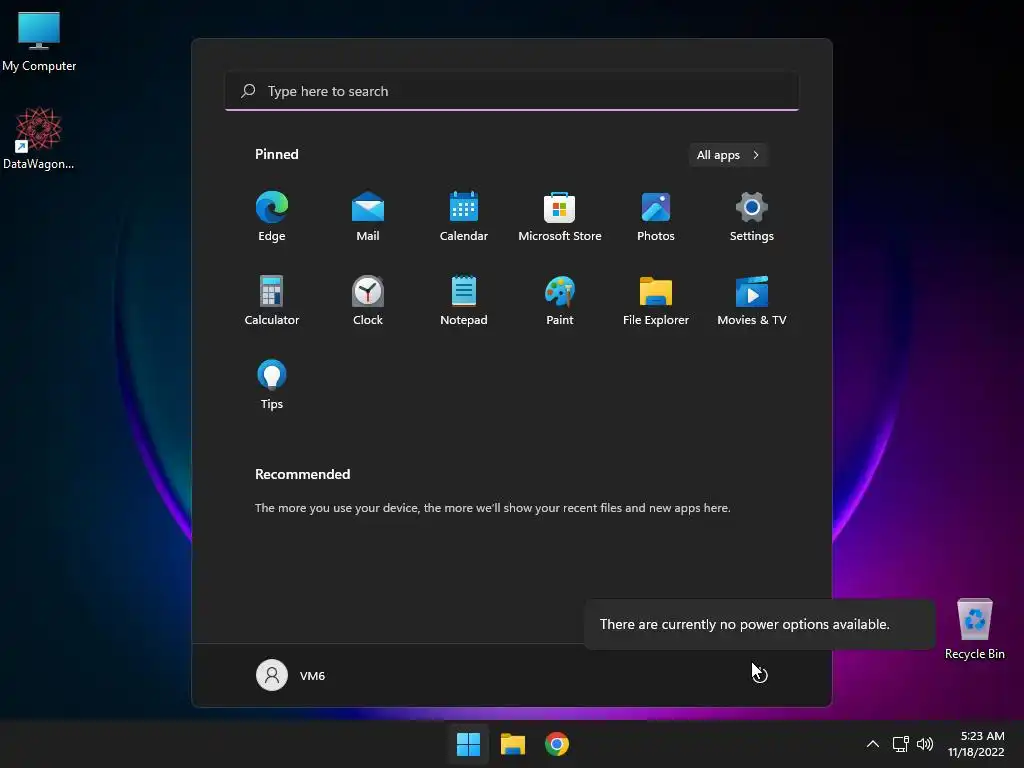
Task: Show hidden icons in the system tray
Action: [x=872, y=744]
